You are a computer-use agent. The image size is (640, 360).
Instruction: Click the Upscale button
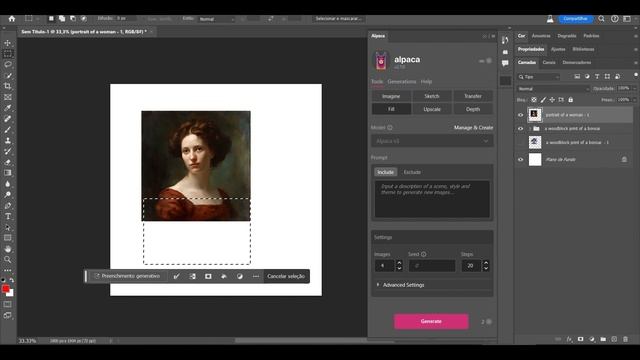point(432,109)
